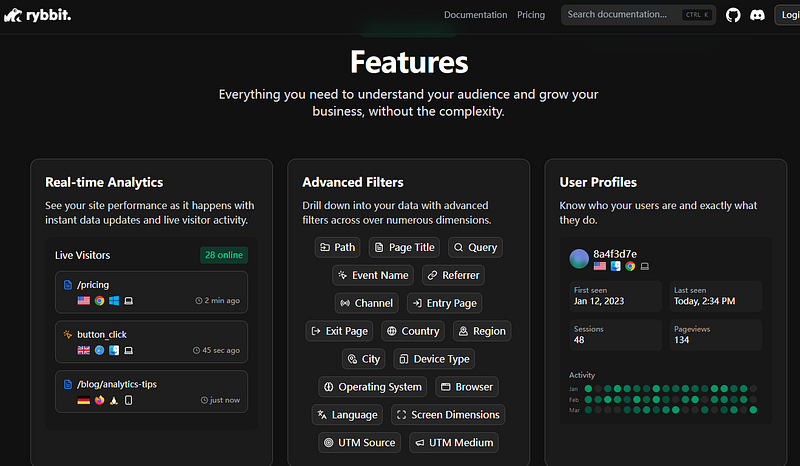Select the City filter chip
The image size is (800, 466).
pos(364,359)
